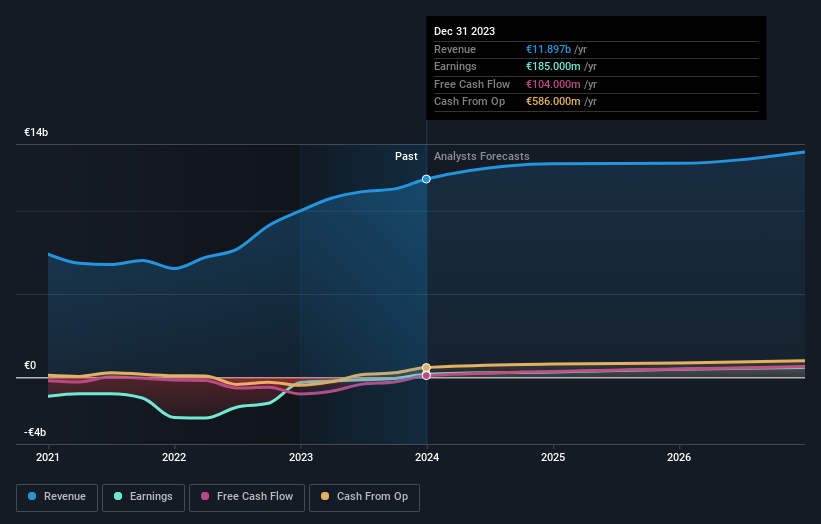Select the orange Cash From Op marker at 2024

click(426, 367)
